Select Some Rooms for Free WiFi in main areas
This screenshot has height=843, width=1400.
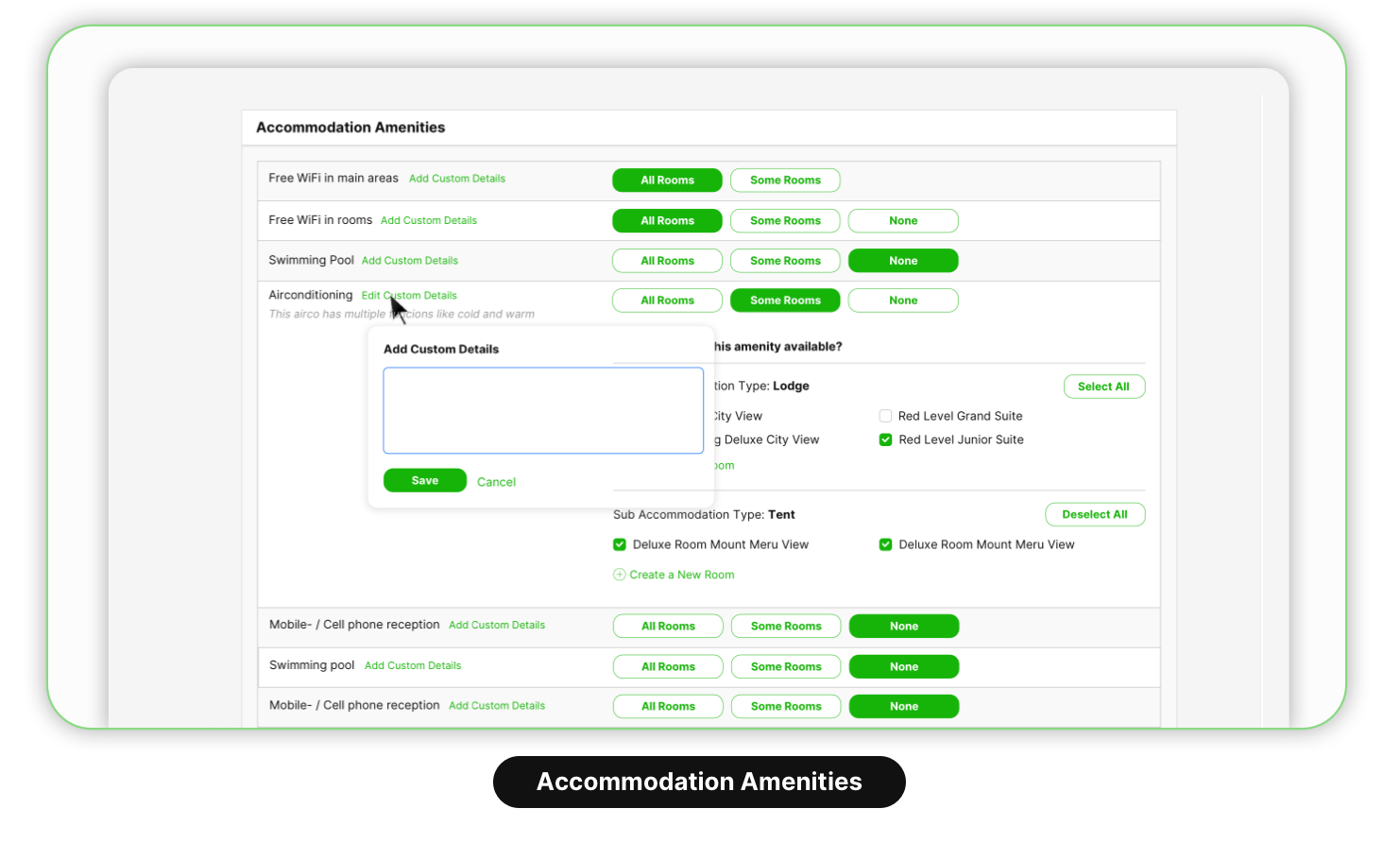tap(785, 181)
